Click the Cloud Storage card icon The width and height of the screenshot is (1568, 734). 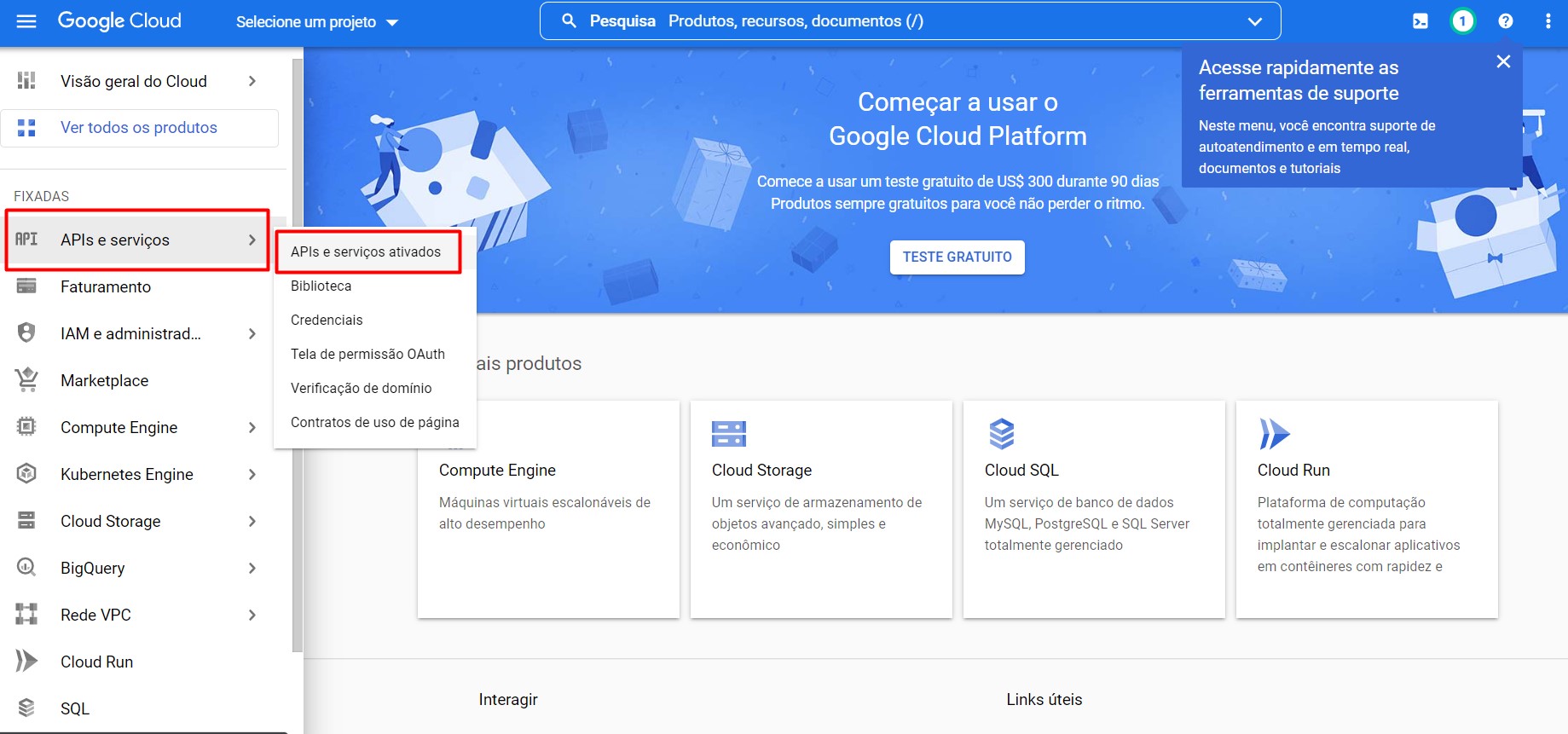(x=729, y=434)
